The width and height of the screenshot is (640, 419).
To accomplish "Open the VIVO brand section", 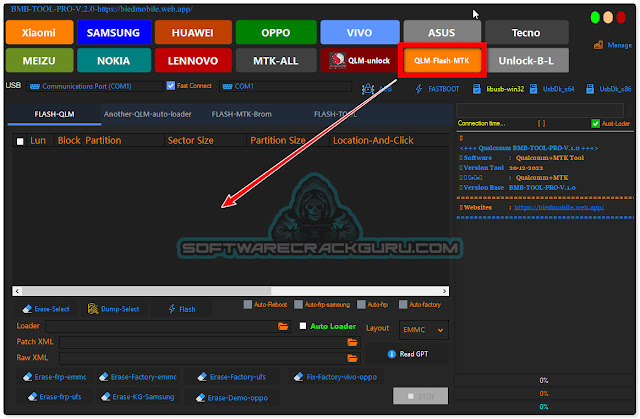I will [x=360, y=32].
